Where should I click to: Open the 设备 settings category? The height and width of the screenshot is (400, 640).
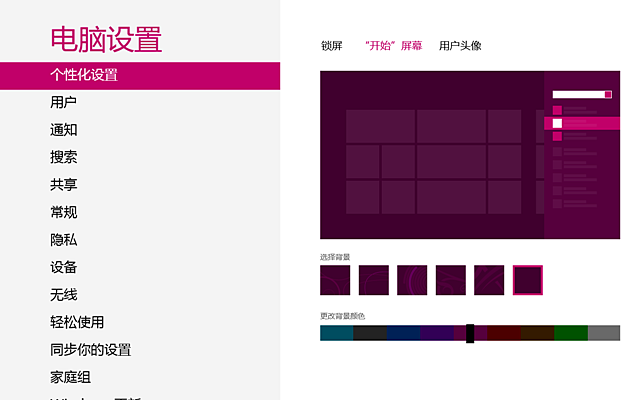63,267
